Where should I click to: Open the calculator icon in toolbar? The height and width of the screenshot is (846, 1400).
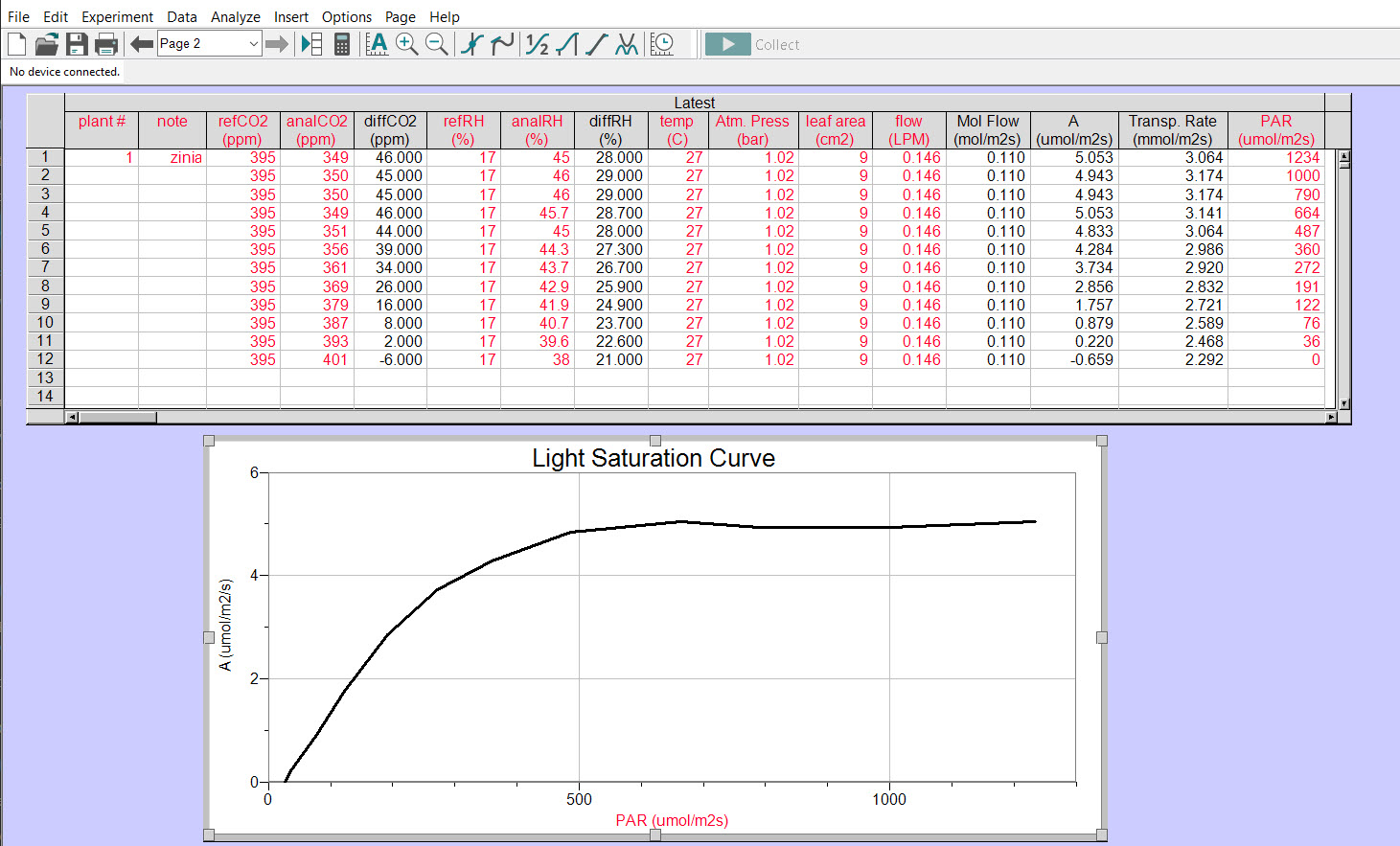point(341,44)
